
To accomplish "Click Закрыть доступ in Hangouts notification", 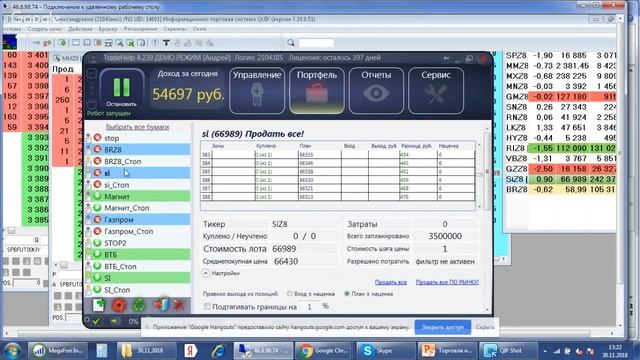I will pos(443,327).
